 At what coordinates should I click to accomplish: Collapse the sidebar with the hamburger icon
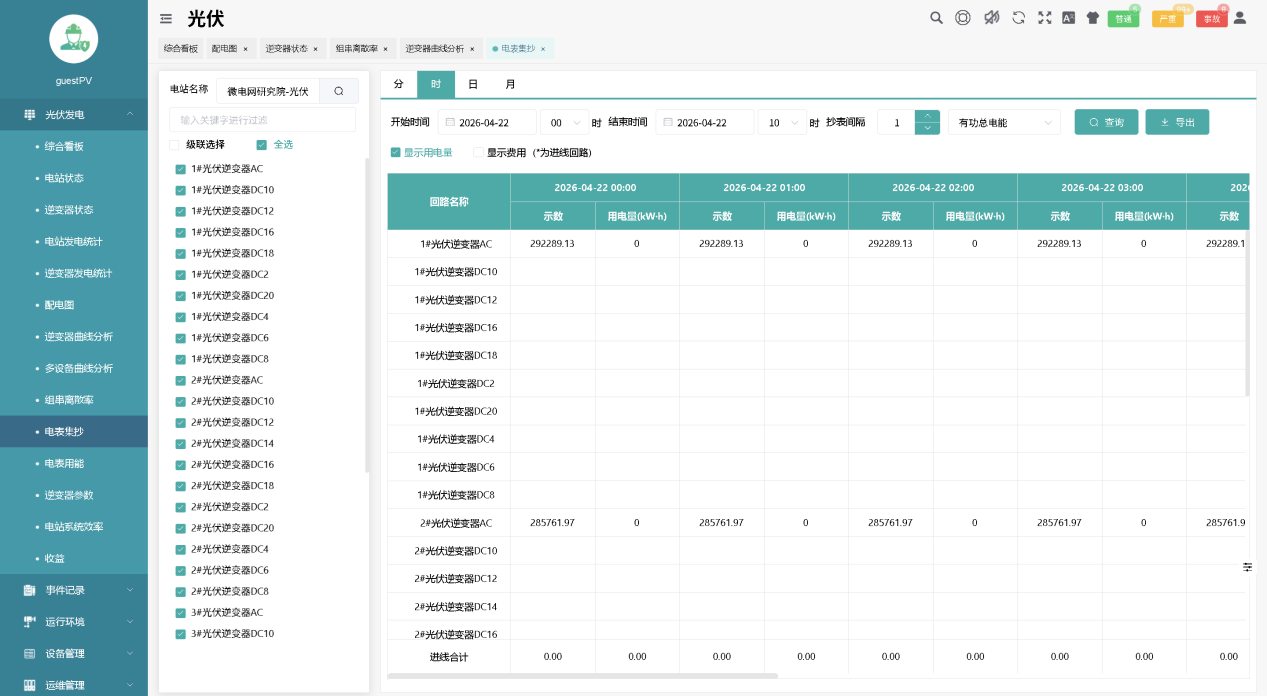pos(166,18)
